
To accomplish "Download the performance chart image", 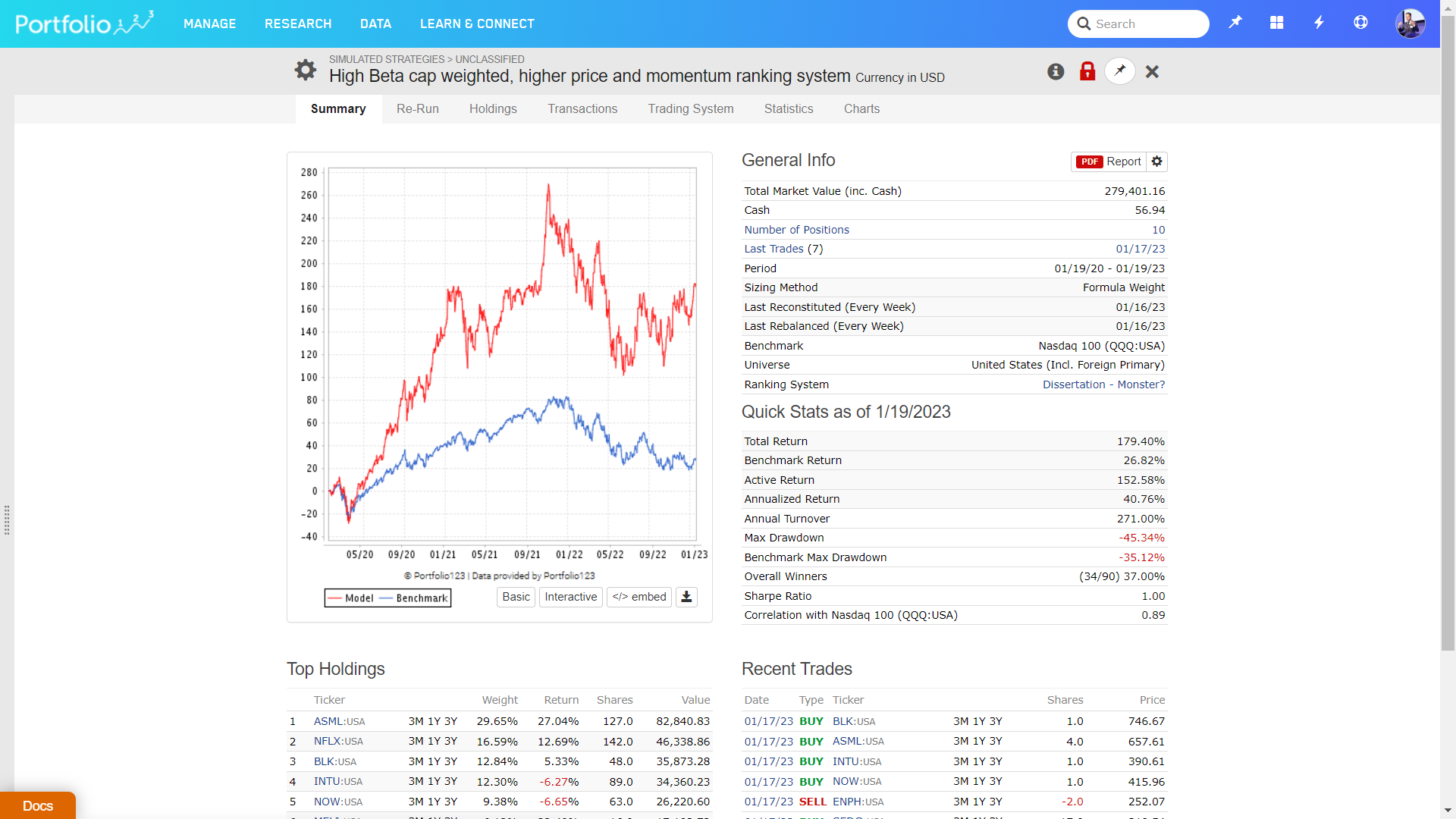I will pyautogui.click(x=686, y=597).
